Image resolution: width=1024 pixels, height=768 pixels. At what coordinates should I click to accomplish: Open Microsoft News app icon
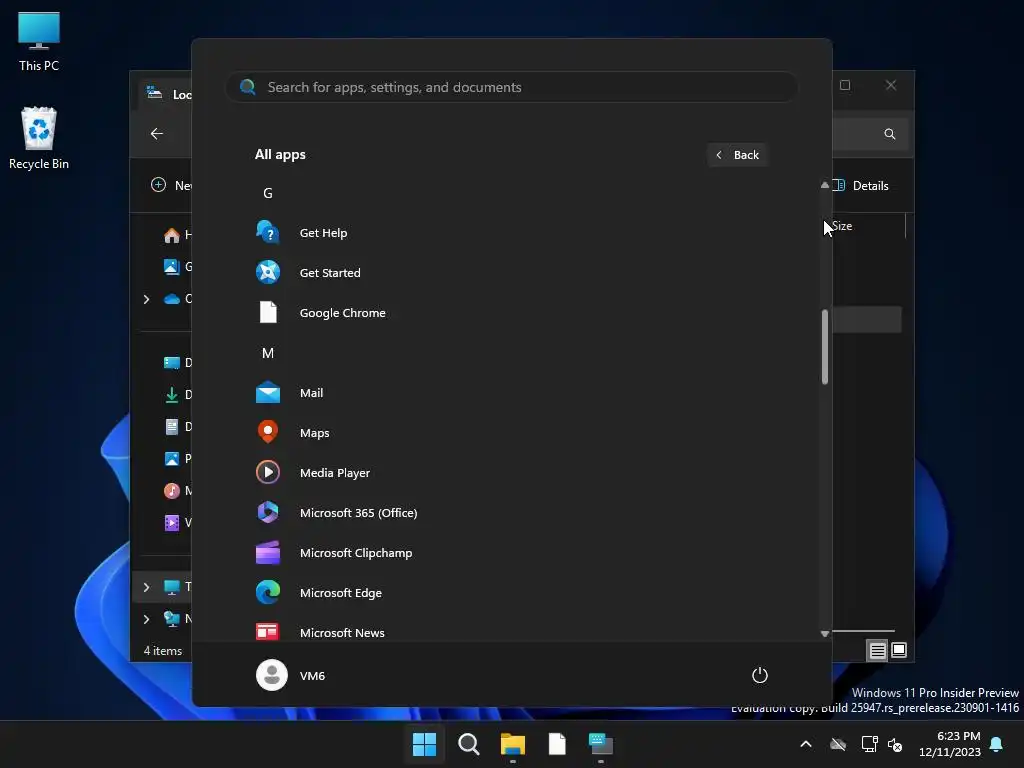(268, 632)
